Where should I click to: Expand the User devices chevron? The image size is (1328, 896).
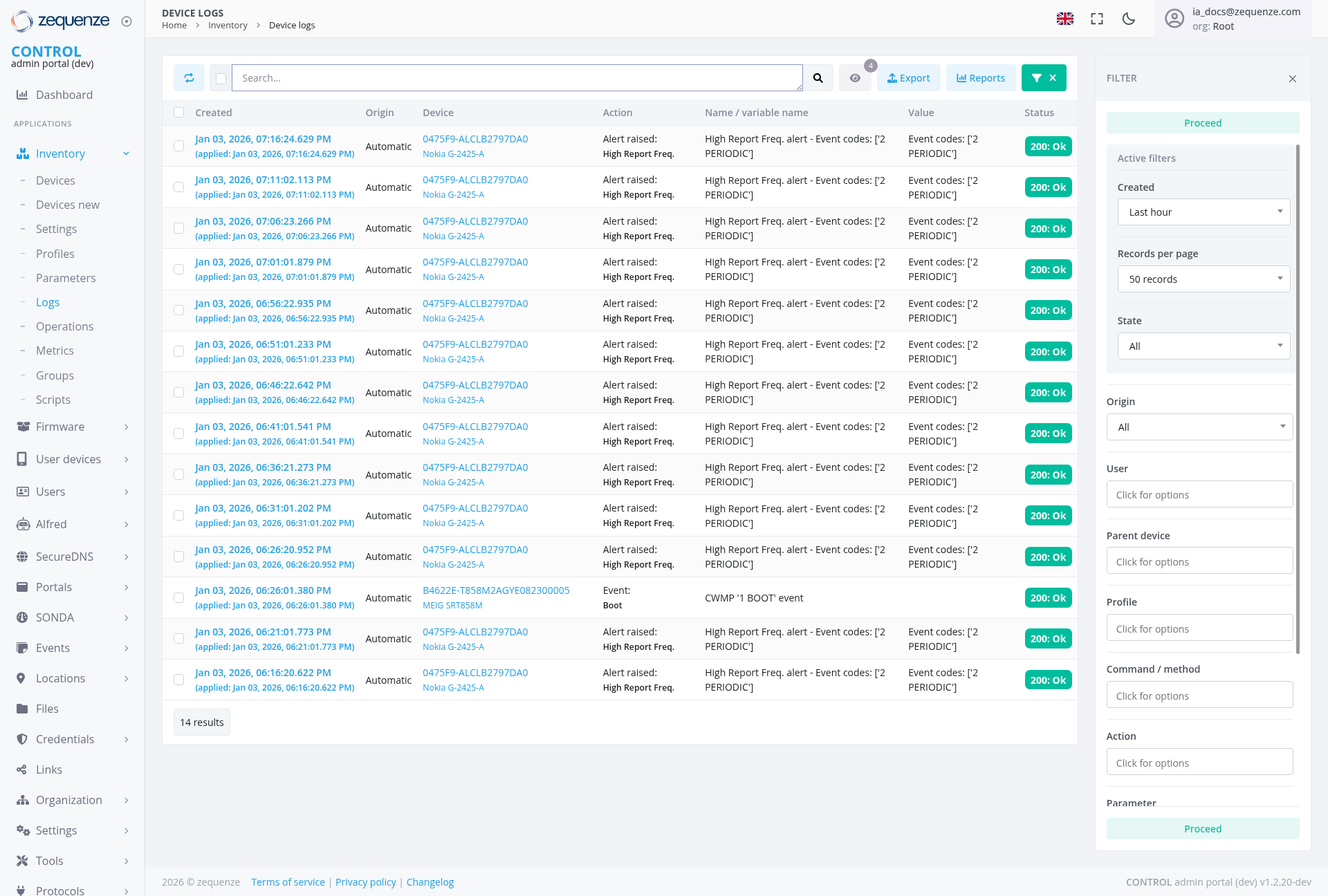point(126,460)
